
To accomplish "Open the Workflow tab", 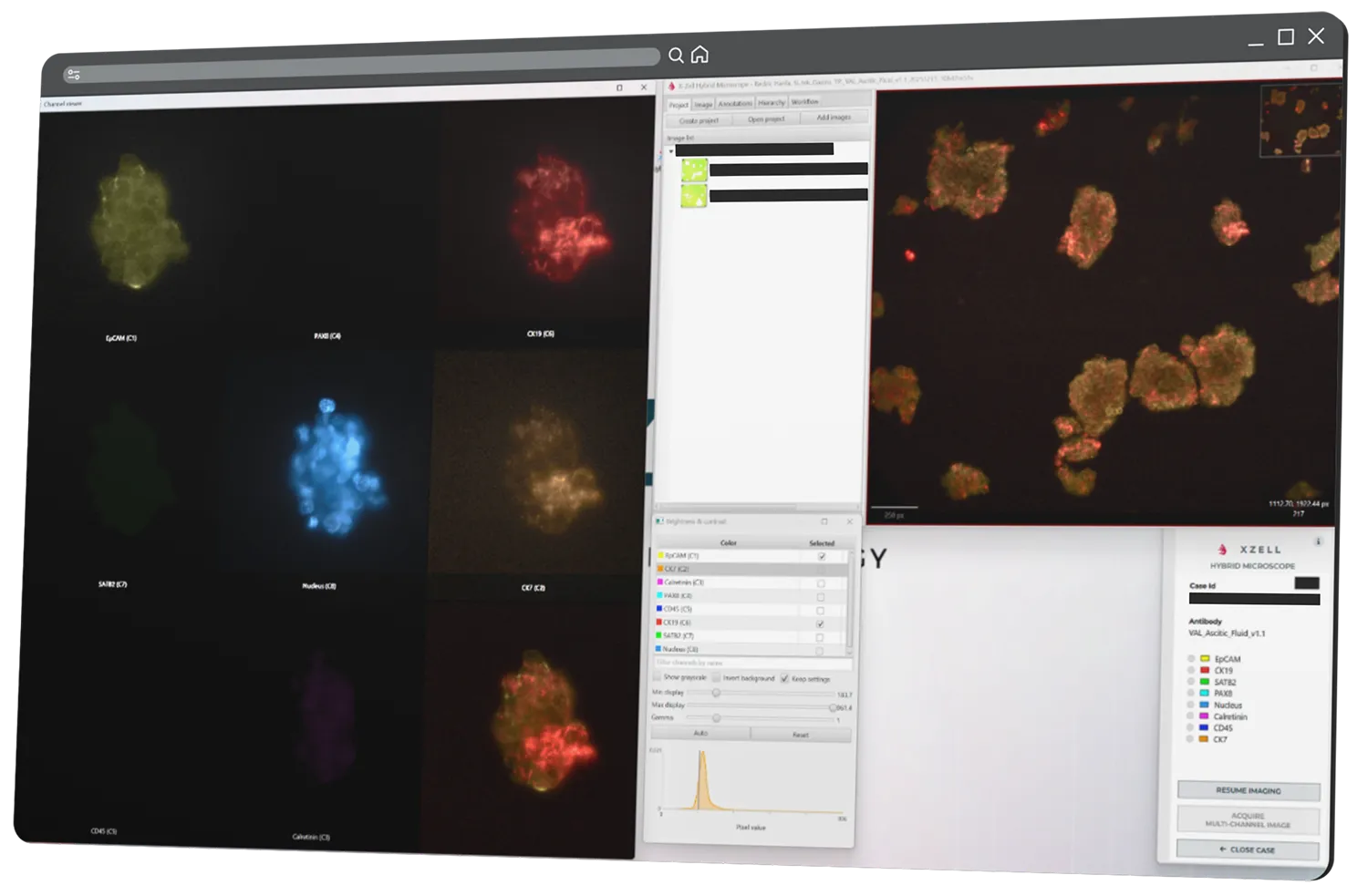I will [x=804, y=102].
